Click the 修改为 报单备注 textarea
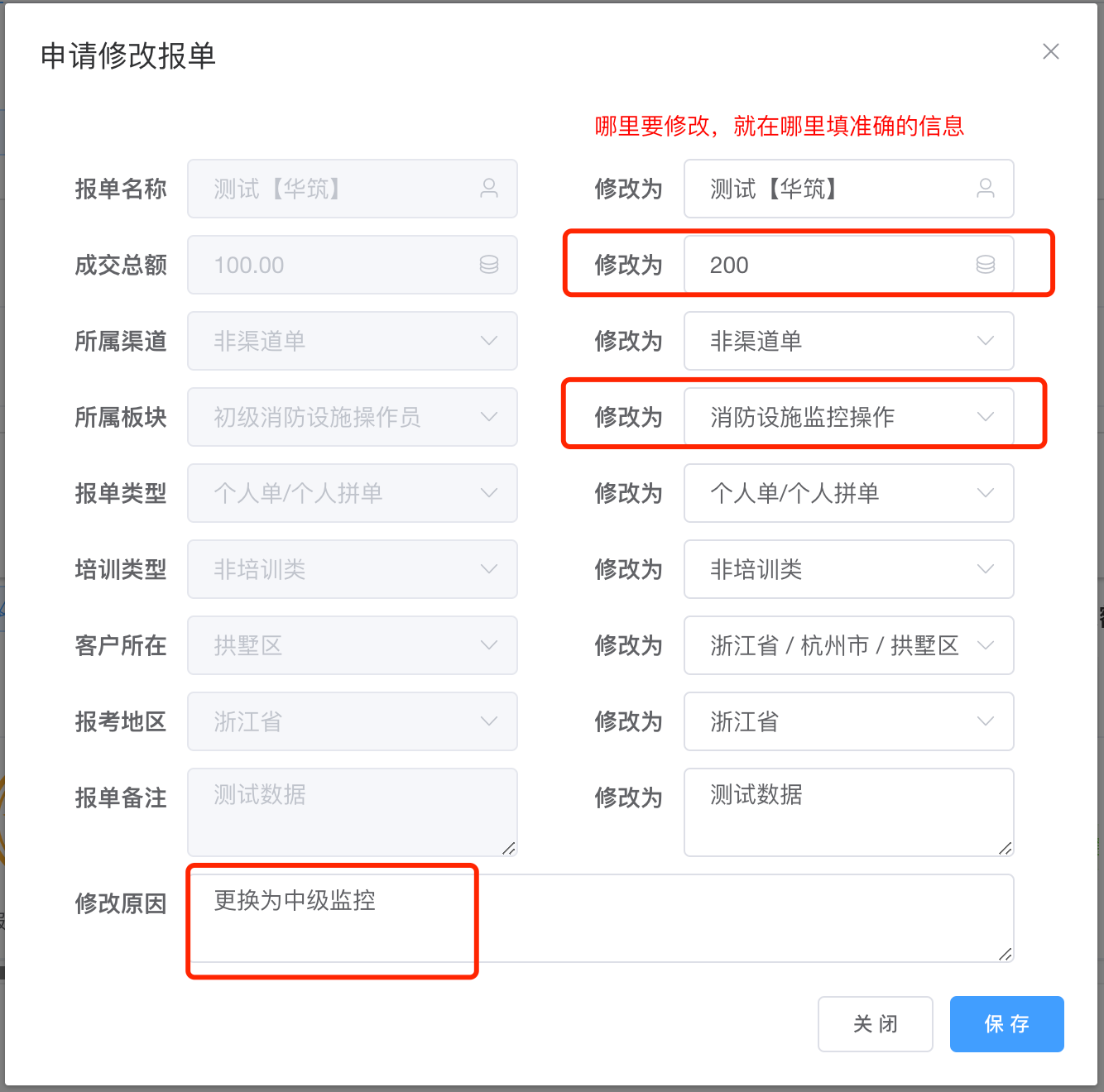This screenshot has height=1092, width=1104. [848, 812]
